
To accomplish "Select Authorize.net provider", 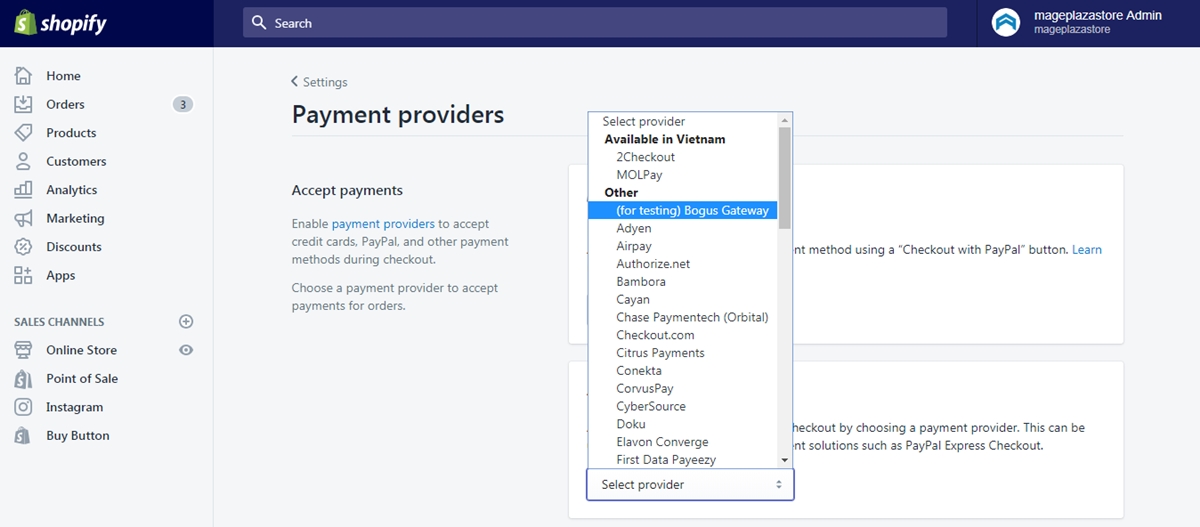I will coord(683,264).
